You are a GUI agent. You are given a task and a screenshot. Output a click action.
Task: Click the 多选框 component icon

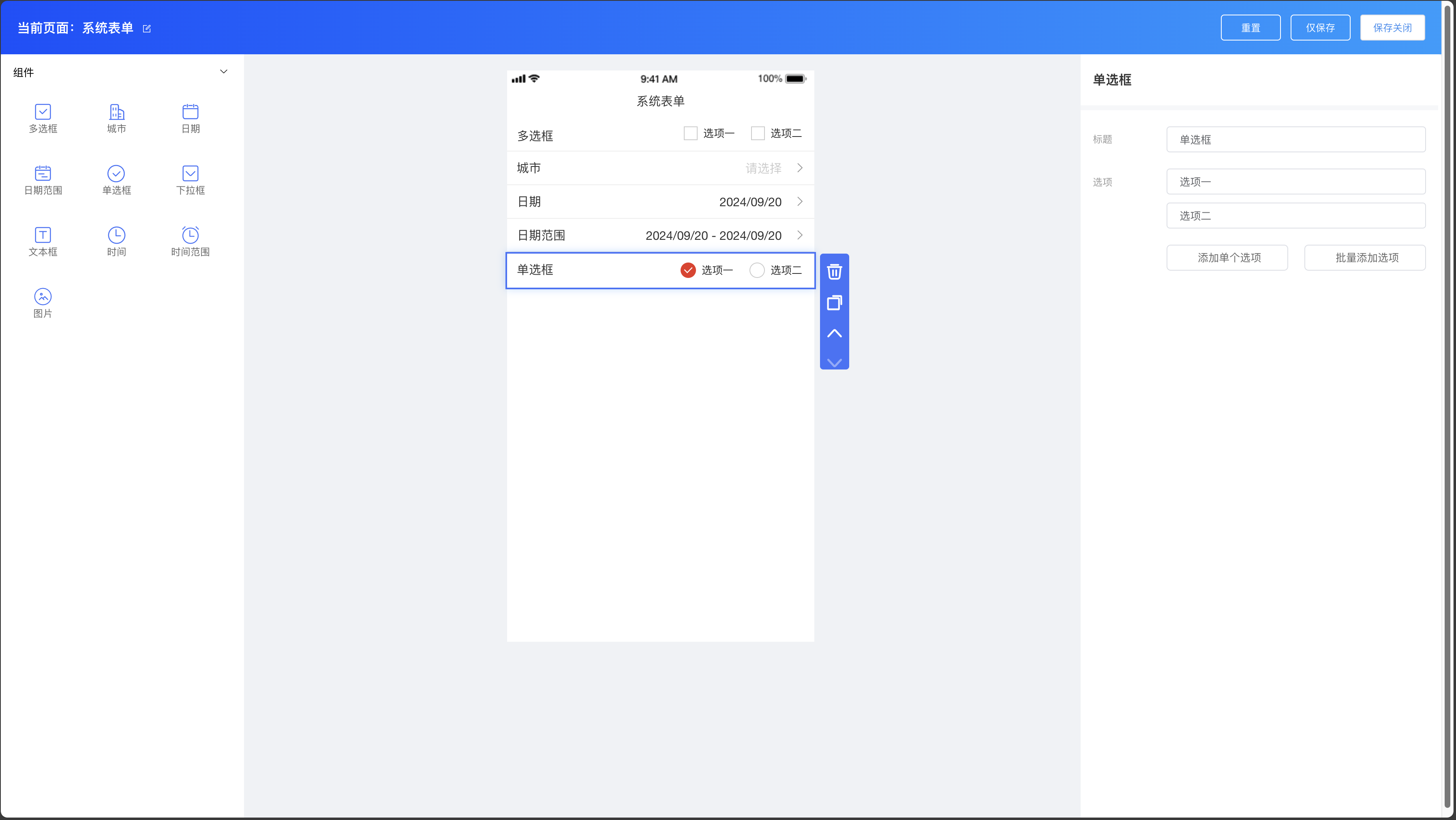pos(43,112)
